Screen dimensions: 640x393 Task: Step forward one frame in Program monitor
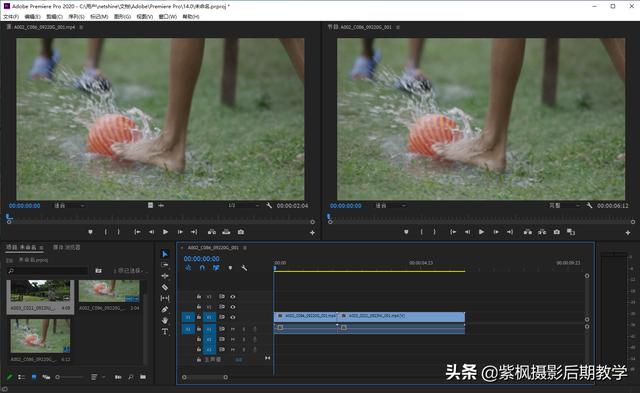pyautogui.click(x=496, y=232)
